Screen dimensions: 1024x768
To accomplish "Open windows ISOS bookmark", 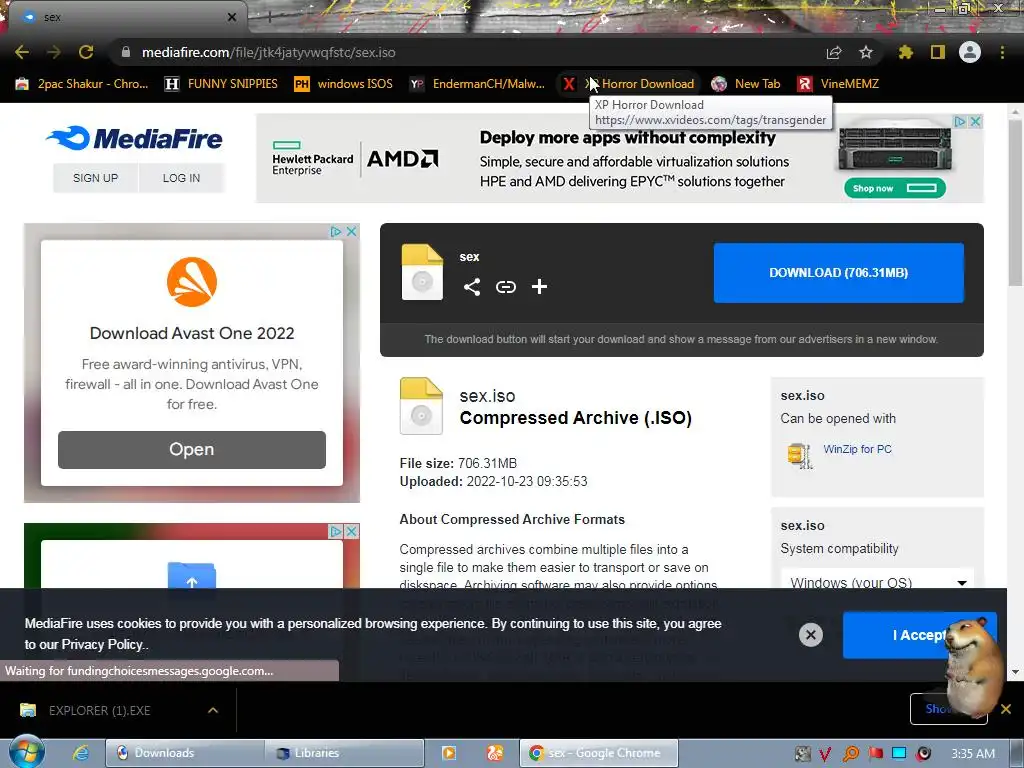I will (x=344, y=84).
